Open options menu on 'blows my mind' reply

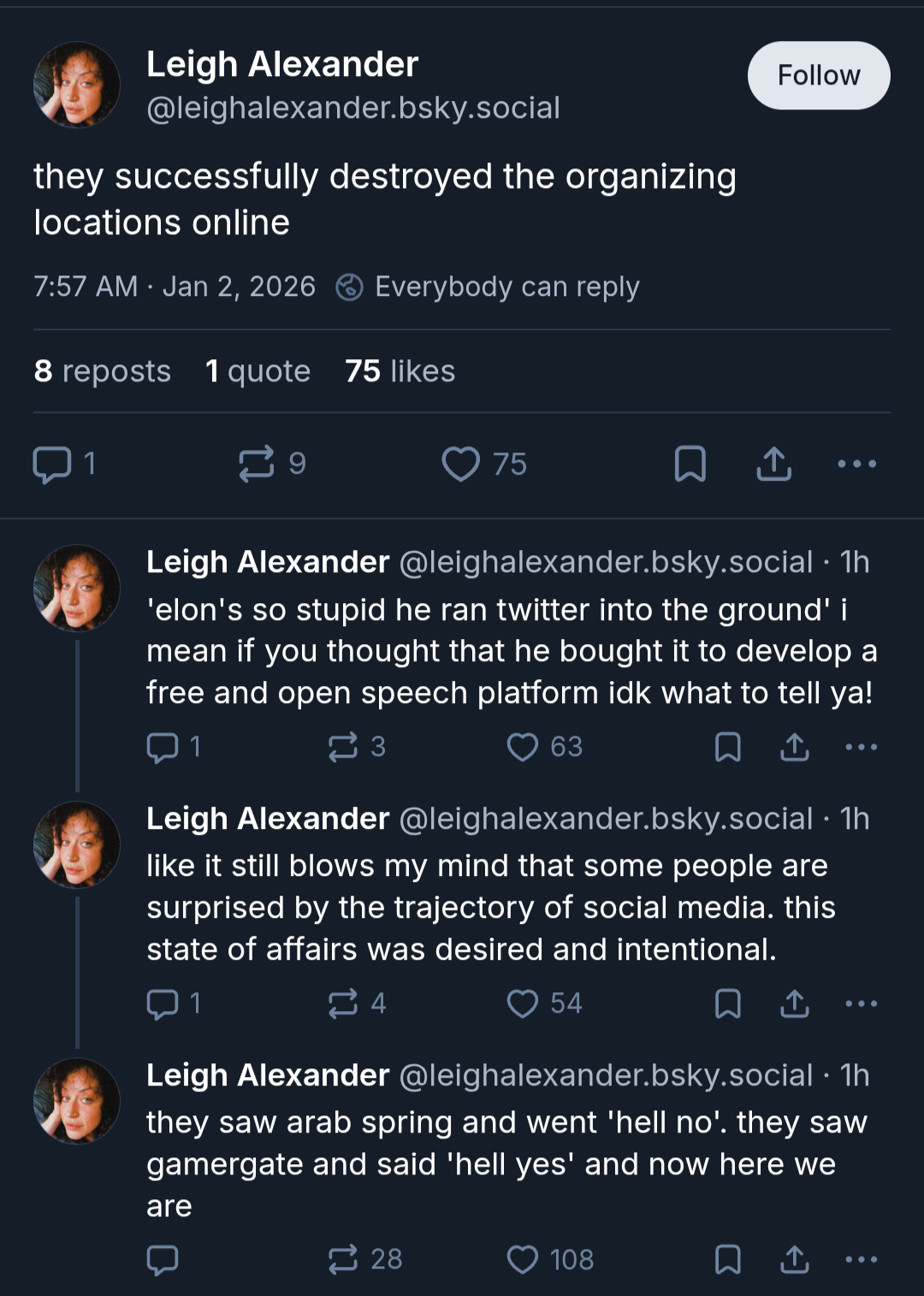[862, 1003]
